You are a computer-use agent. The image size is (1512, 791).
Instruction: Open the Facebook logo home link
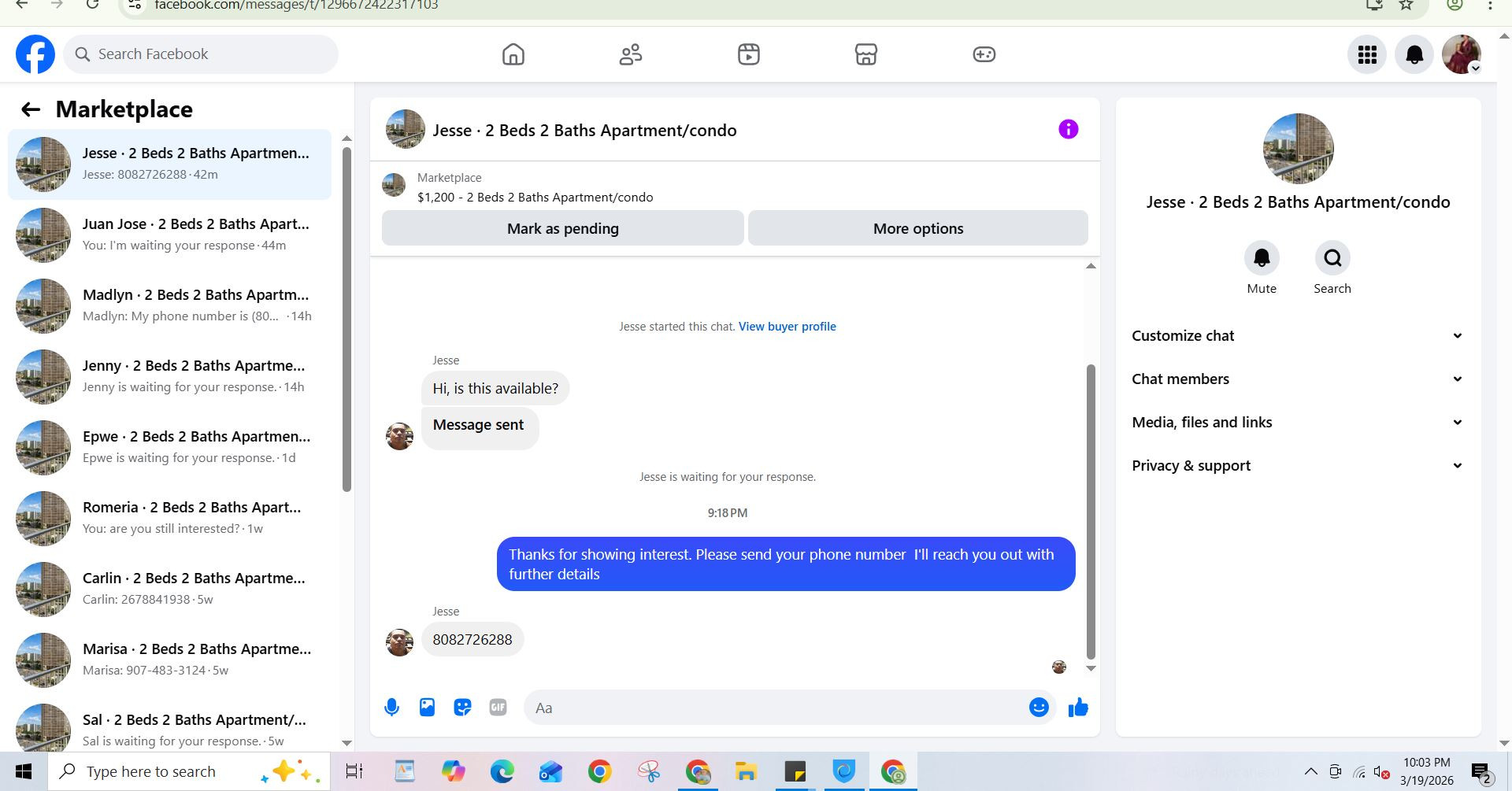(x=35, y=54)
